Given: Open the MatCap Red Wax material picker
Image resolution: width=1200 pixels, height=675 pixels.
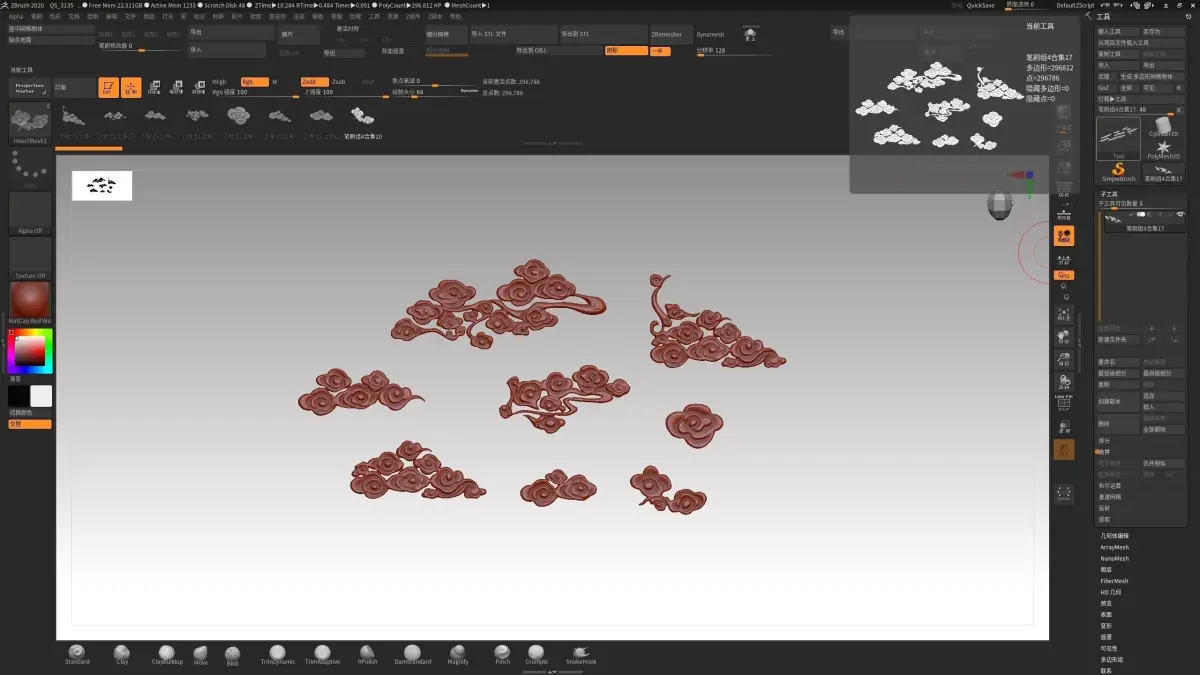Looking at the screenshot, I should (30, 303).
